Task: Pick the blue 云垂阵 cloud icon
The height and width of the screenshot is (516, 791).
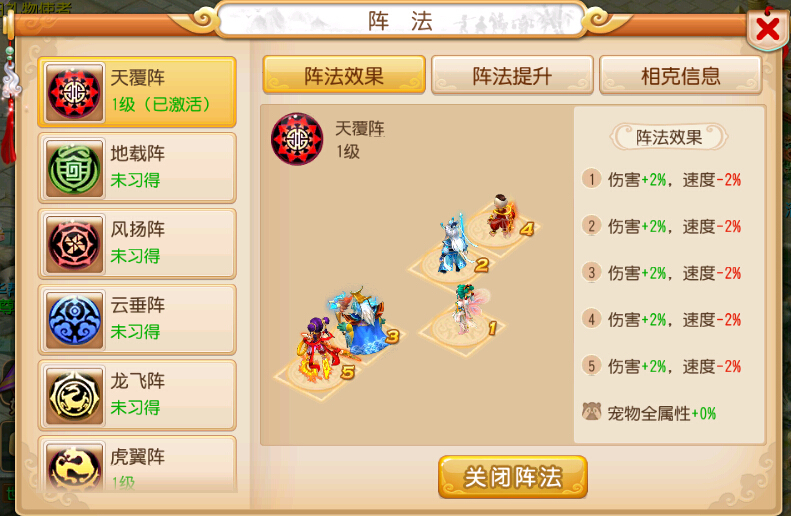Action: [x=74, y=320]
